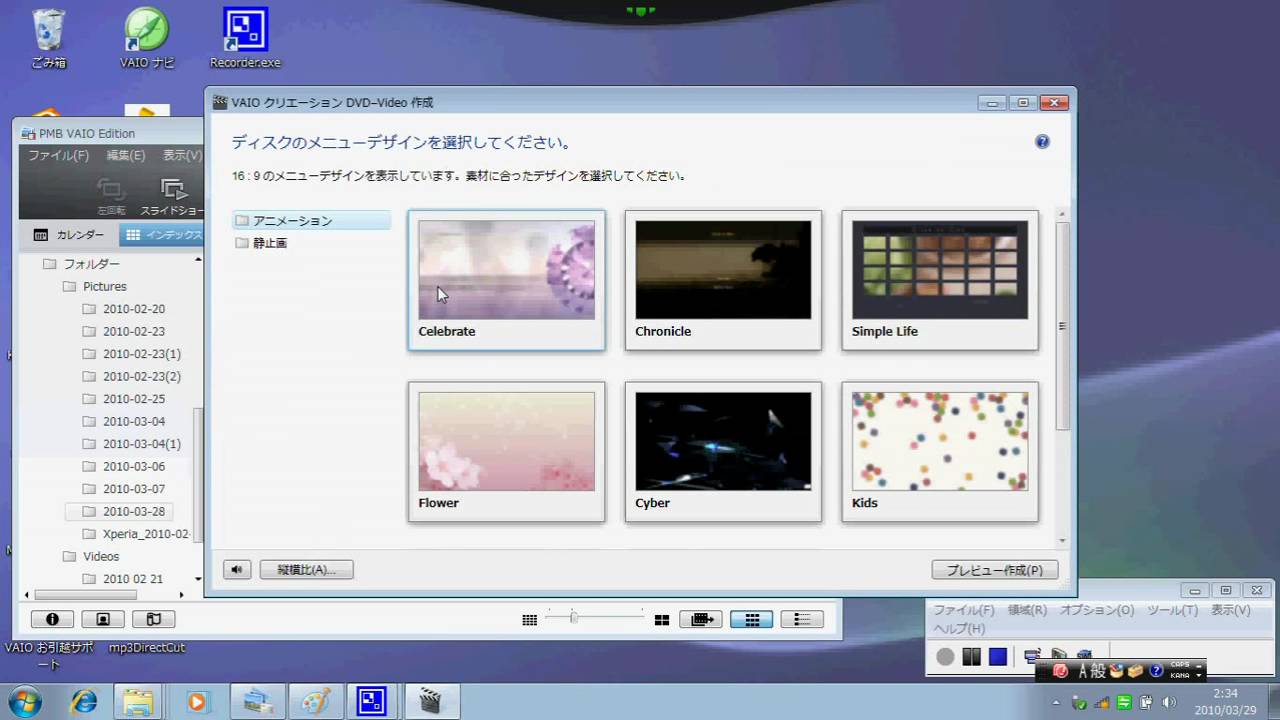This screenshot has width=1280, height=720.
Task: Select the Chronicle menu design thumbnail
Action: coord(723,280)
